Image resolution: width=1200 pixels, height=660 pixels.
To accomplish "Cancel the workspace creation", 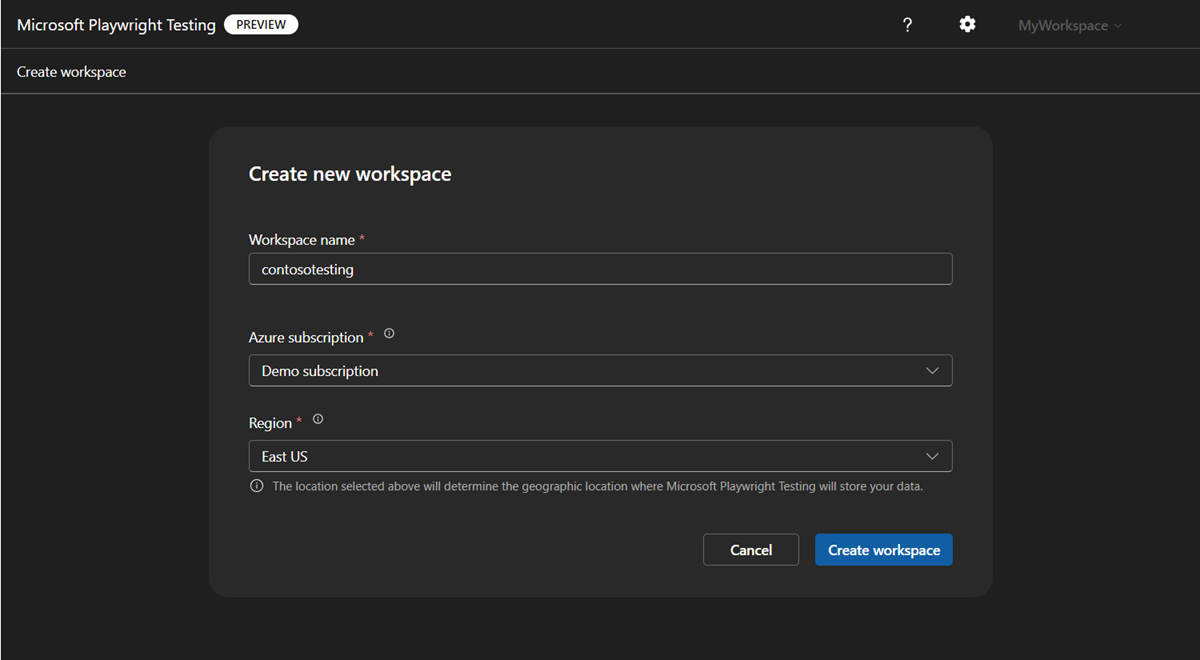I will pos(751,549).
